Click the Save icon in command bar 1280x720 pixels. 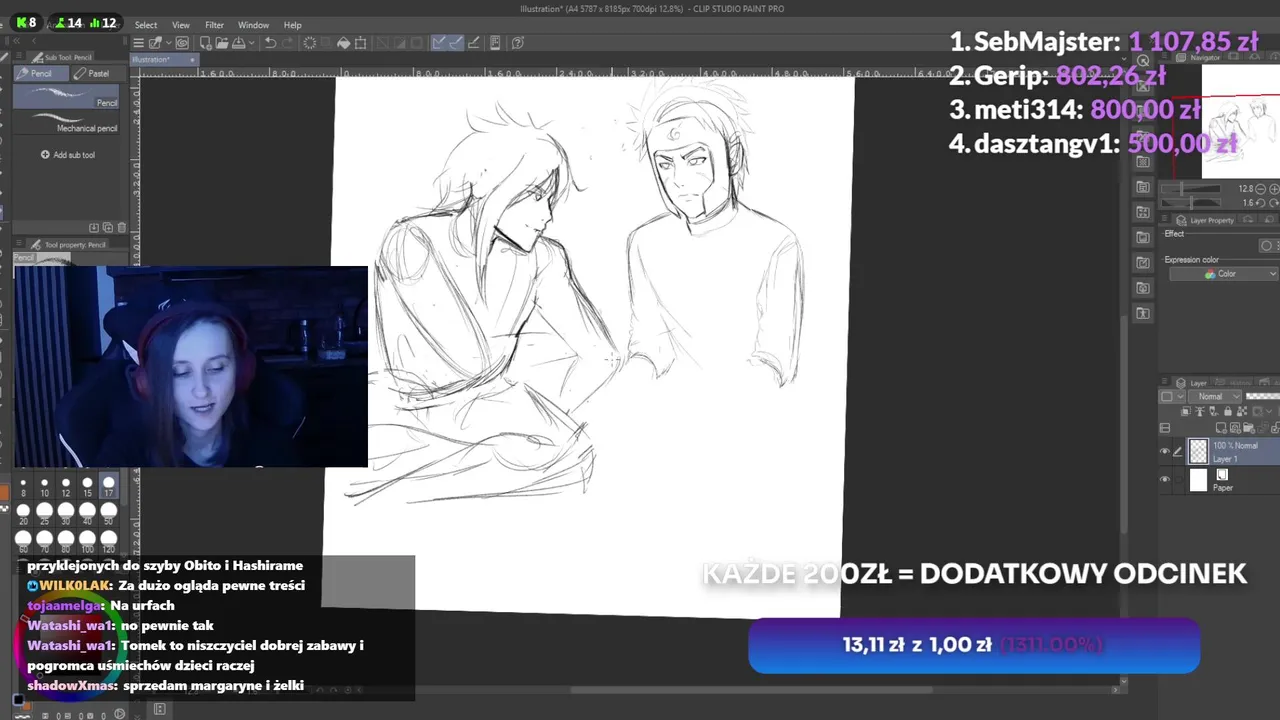[x=239, y=42]
